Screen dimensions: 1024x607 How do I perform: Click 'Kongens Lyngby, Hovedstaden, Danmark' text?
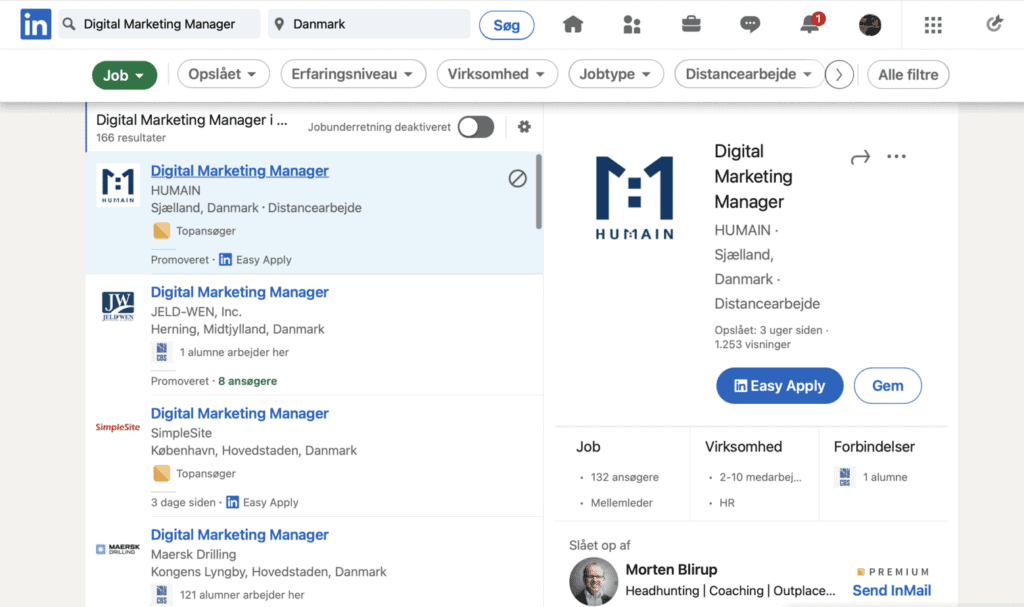tap(268, 572)
